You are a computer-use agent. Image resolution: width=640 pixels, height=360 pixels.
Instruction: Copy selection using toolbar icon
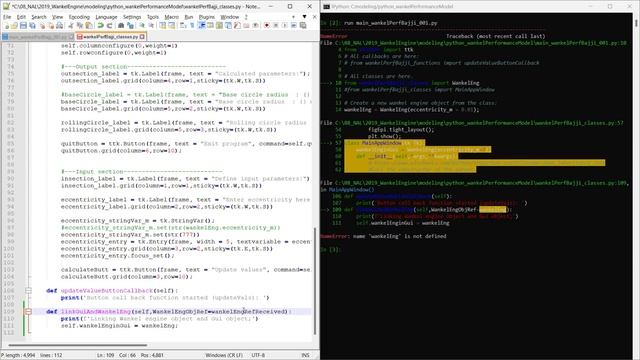coord(80,25)
